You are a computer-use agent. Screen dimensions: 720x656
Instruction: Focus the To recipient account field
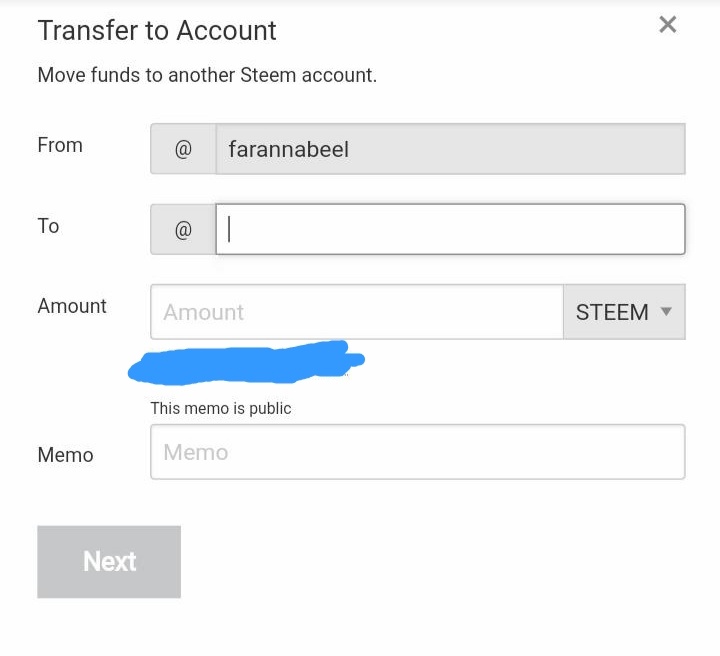450,230
